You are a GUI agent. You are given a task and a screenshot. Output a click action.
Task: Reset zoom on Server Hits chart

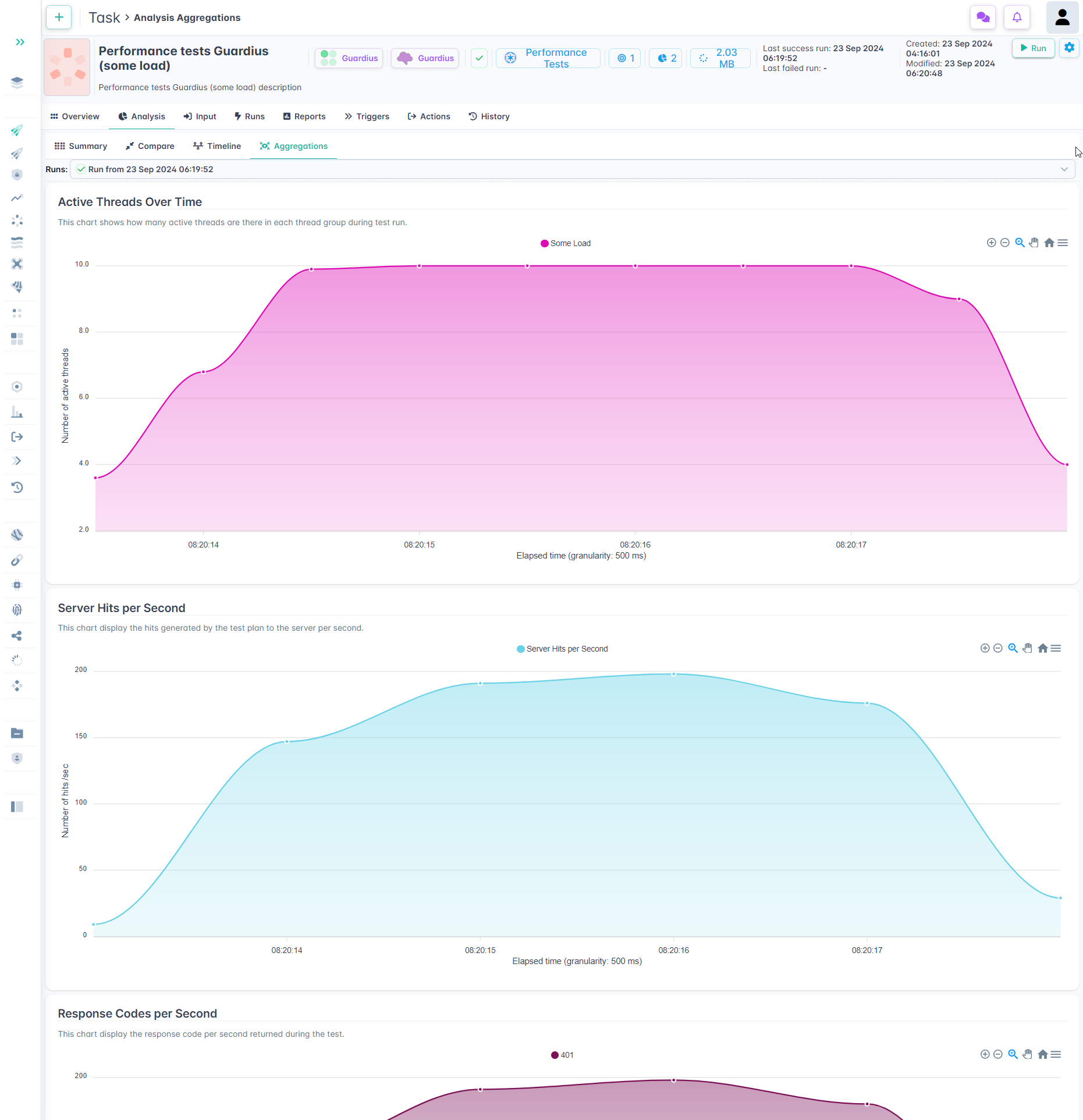pos(1042,648)
